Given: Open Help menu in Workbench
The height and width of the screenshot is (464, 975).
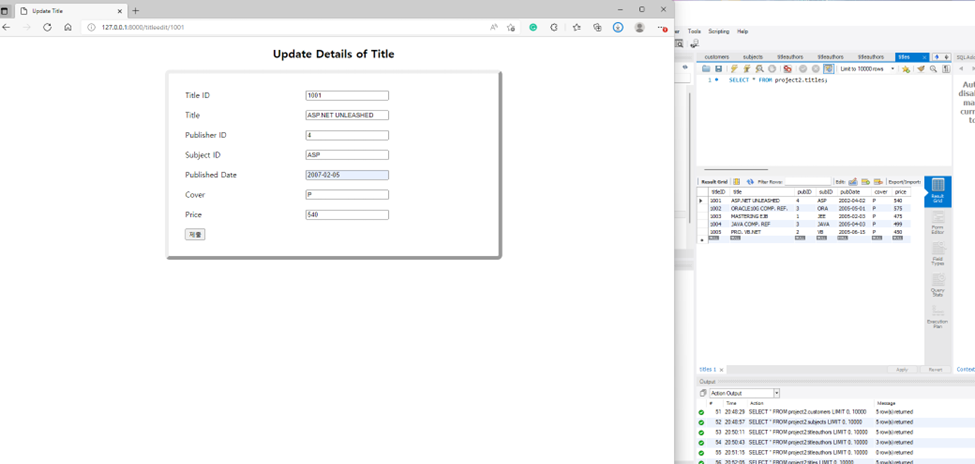Looking at the screenshot, I should [x=742, y=31].
